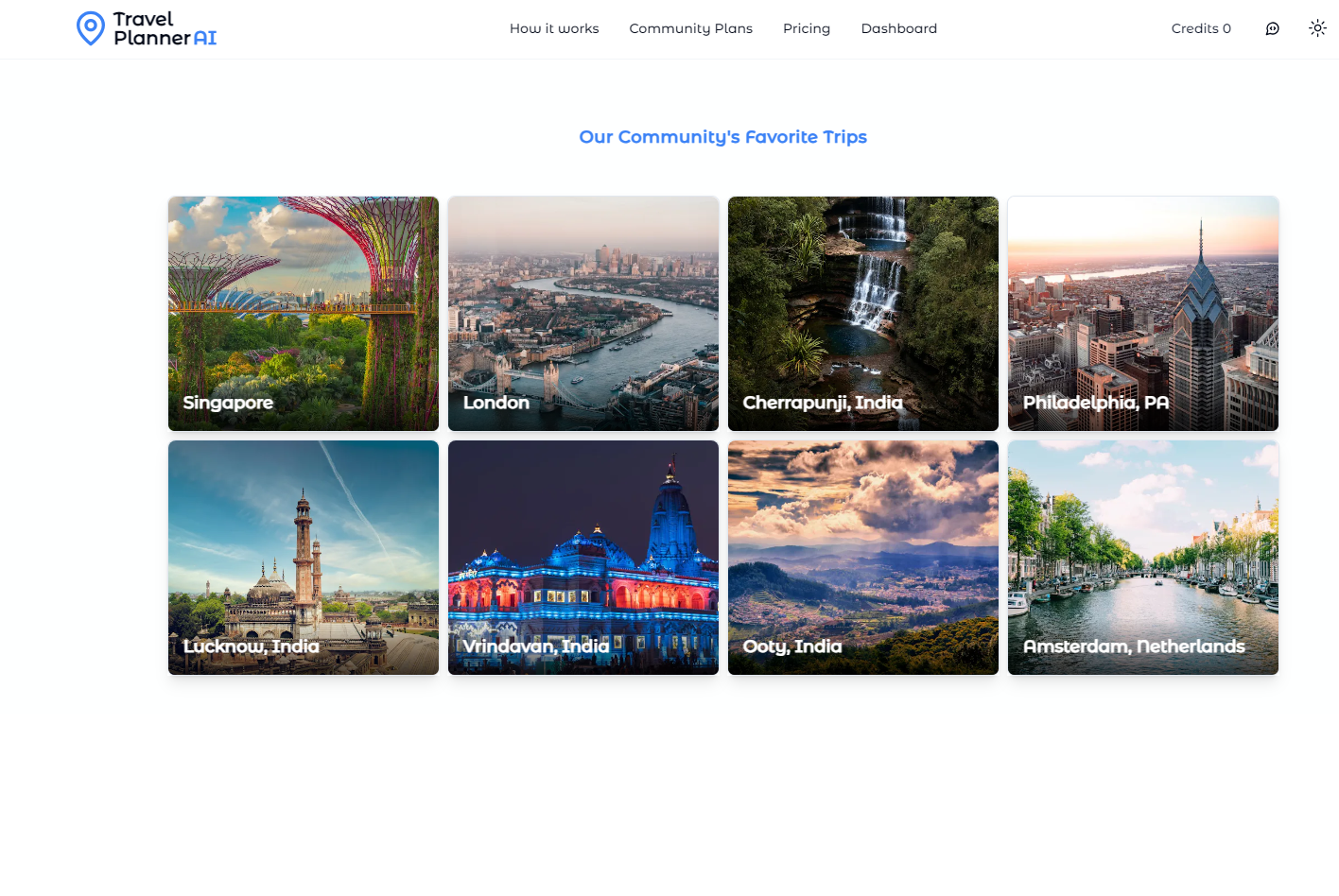Viewport: 1339px width, 896px height.
Task: Click Credits 0 in header
Action: coord(1201,28)
